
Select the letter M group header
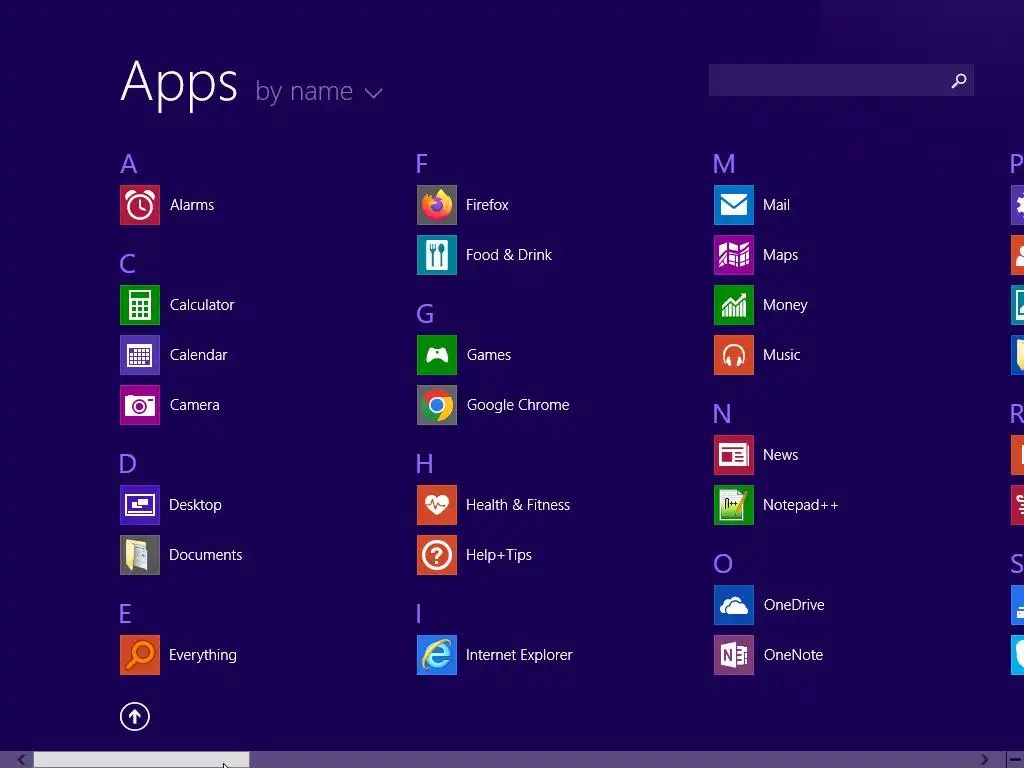point(724,164)
